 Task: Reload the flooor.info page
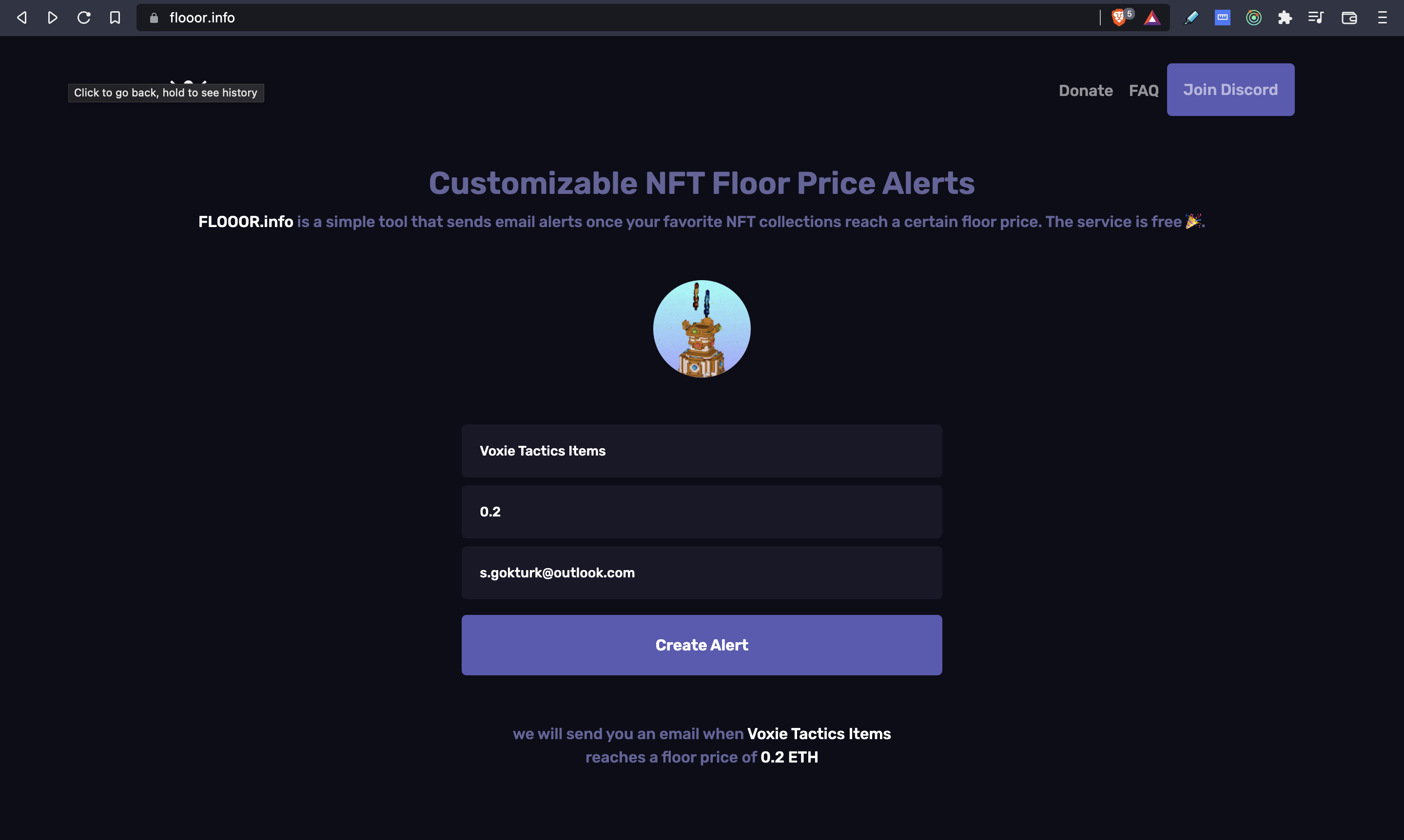point(84,18)
